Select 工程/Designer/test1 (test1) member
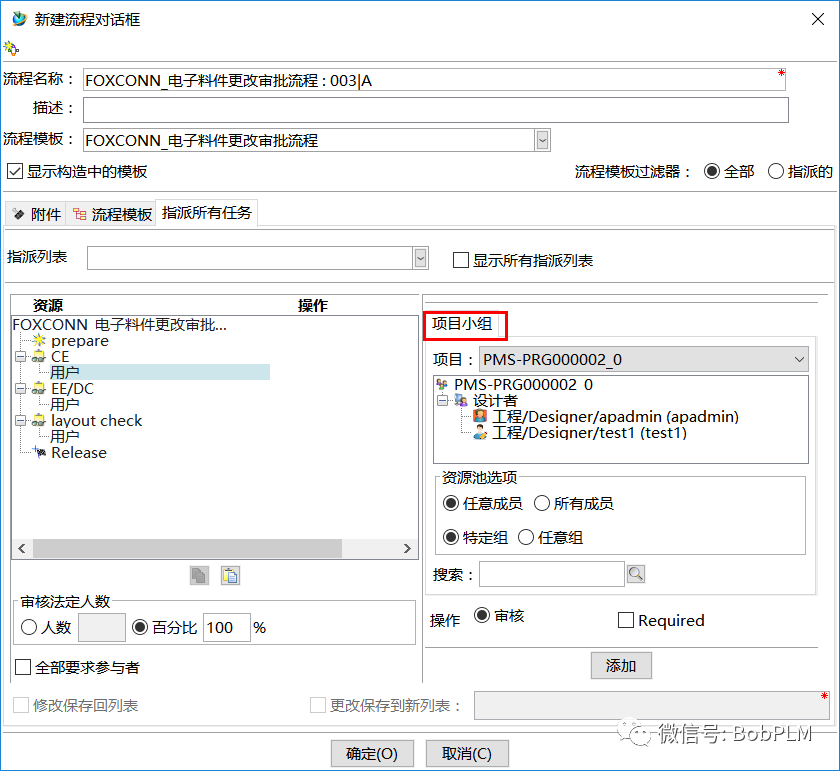Screen dimensions: 840x771 coord(589,432)
